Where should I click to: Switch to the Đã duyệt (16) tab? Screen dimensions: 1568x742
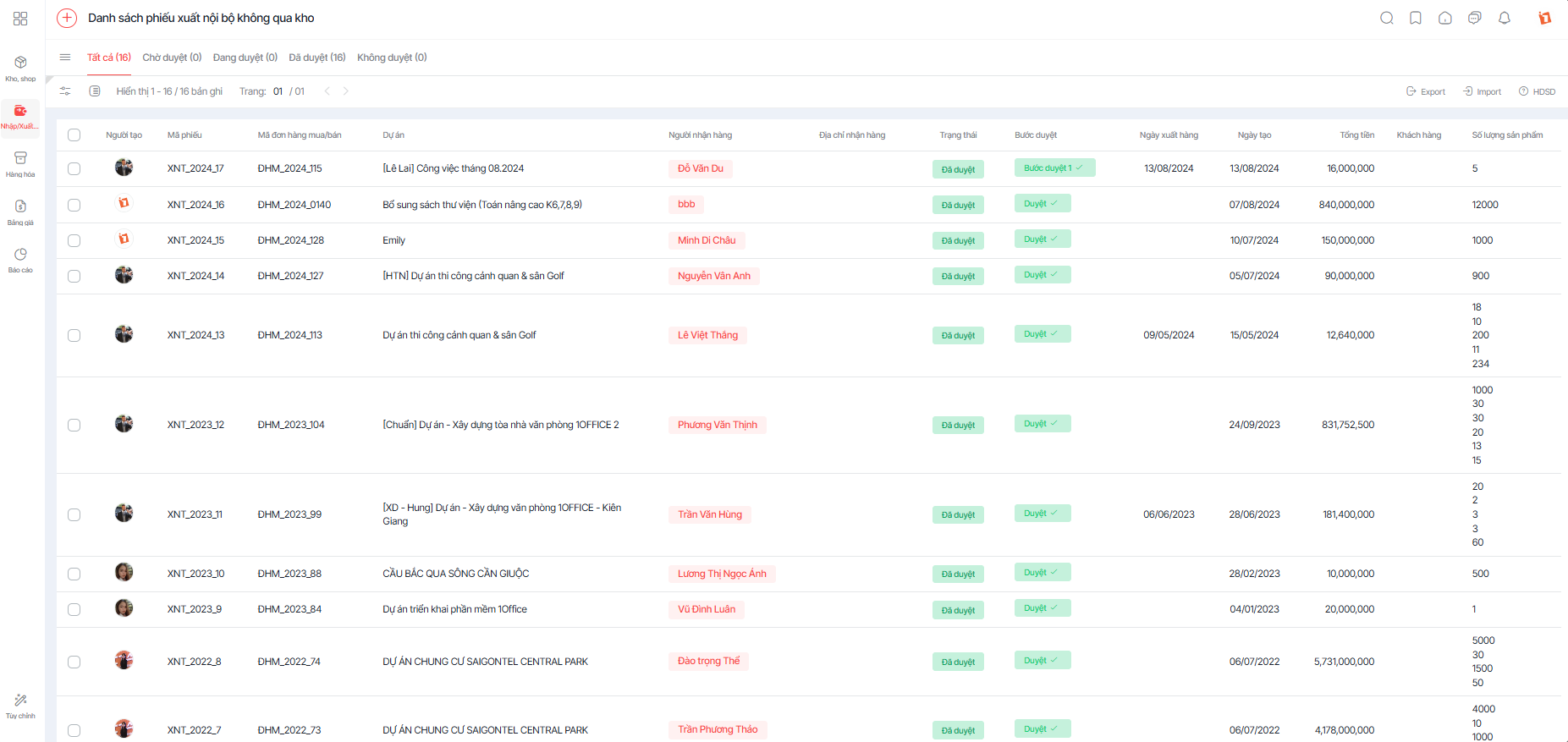[317, 58]
